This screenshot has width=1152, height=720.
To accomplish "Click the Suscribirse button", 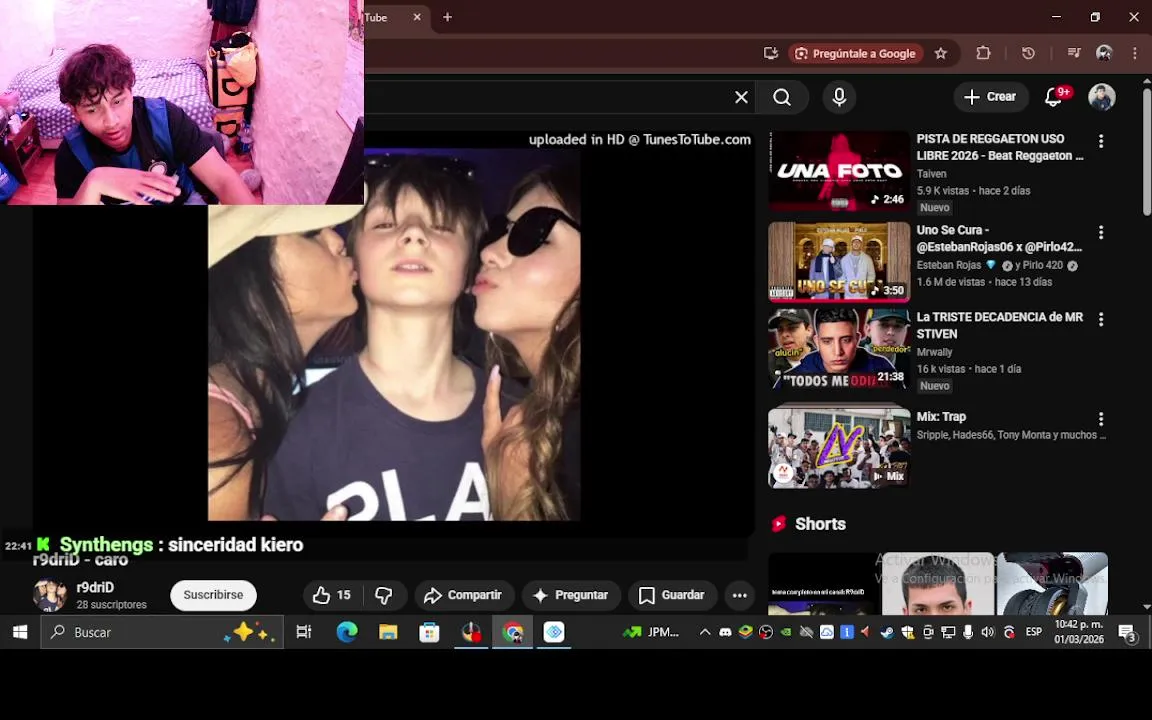I will click(x=213, y=595).
